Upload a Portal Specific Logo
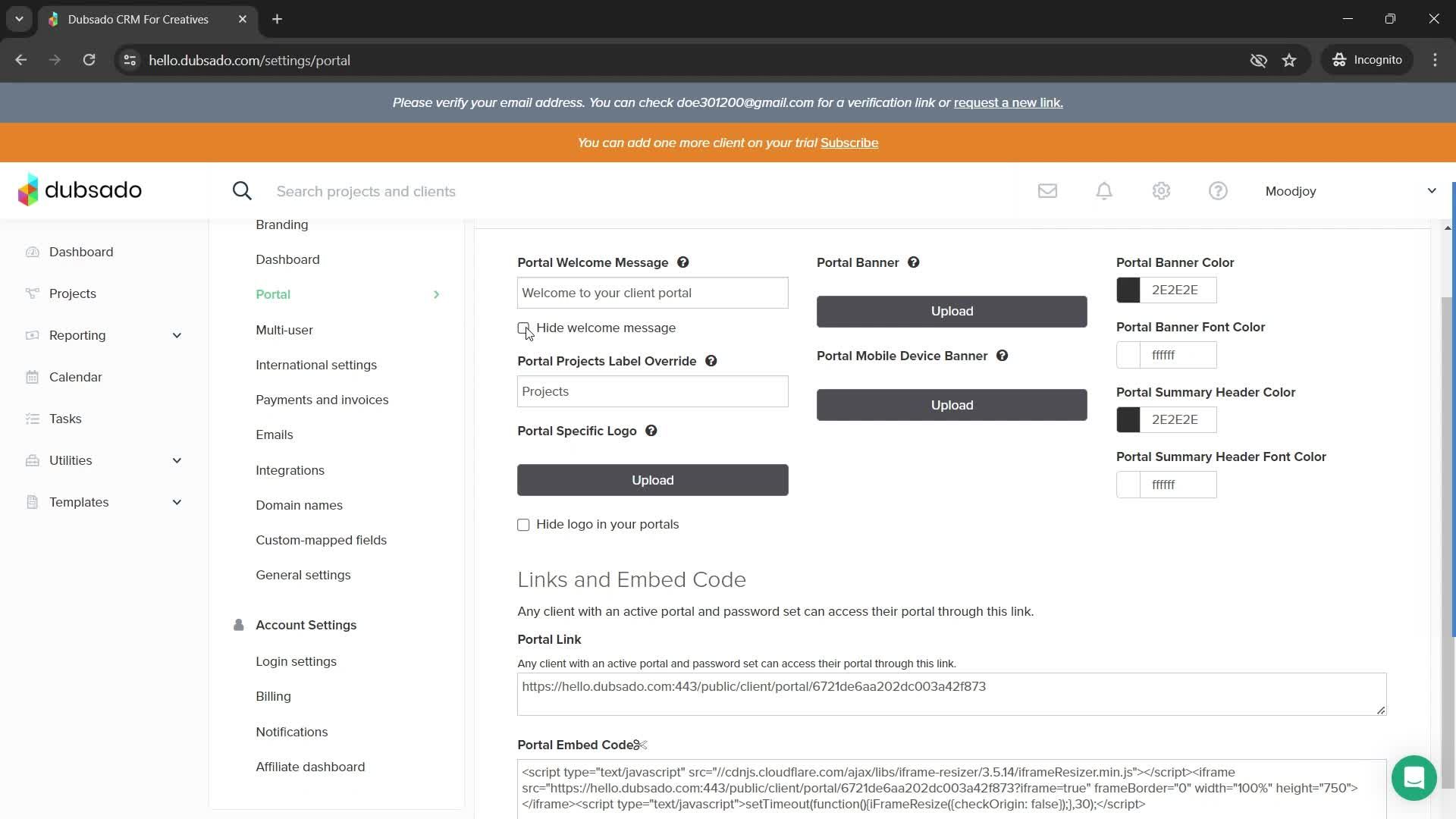1456x819 pixels. pos(653,480)
